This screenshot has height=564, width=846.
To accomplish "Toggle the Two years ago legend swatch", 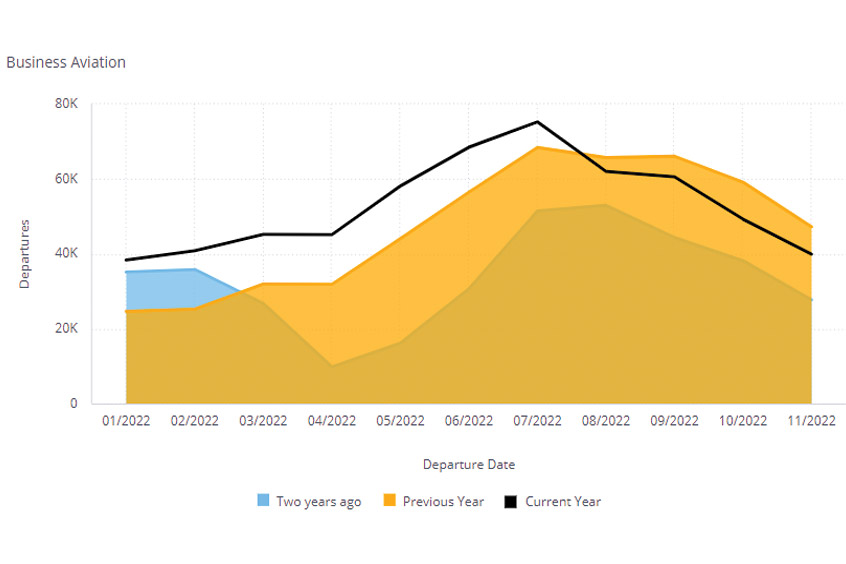I will click(264, 501).
